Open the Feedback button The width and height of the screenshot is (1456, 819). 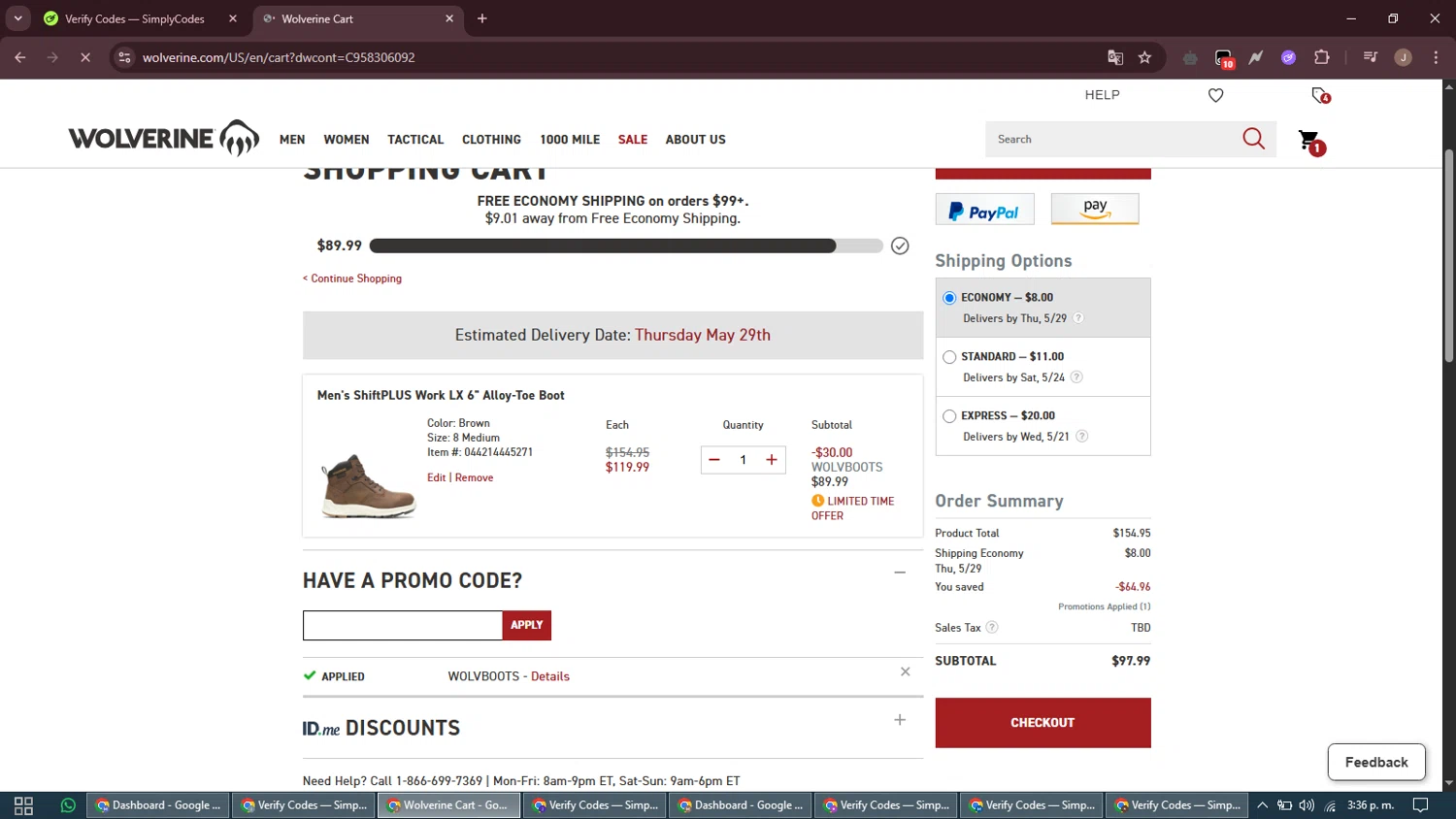(x=1376, y=763)
